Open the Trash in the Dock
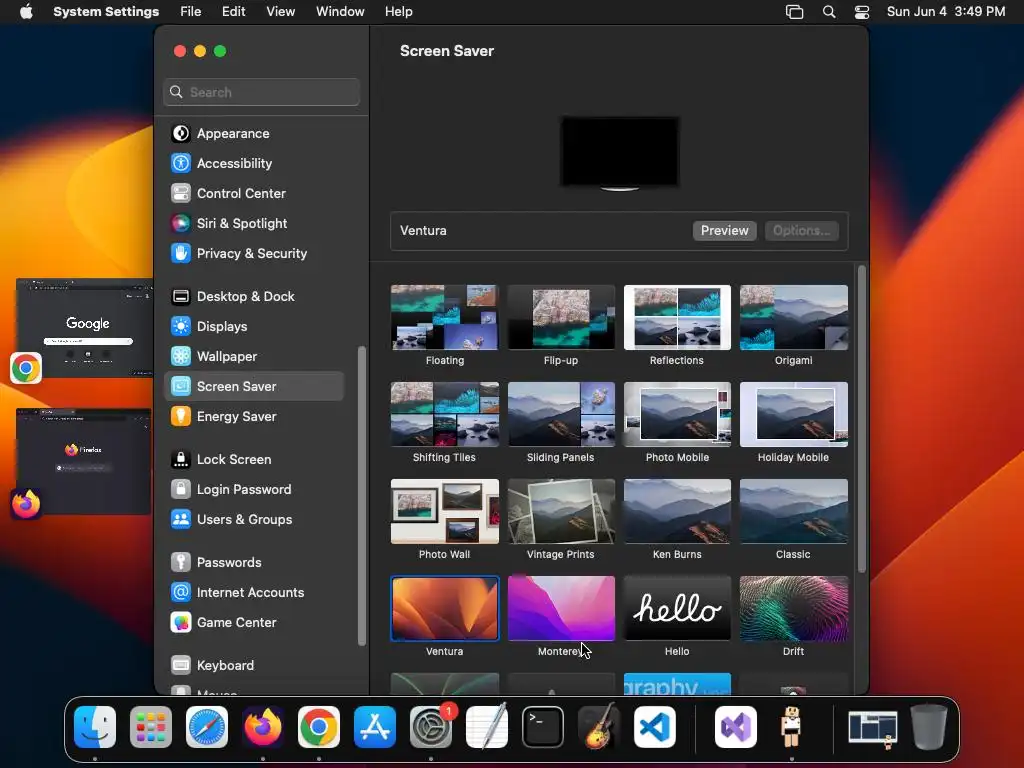 click(929, 727)
